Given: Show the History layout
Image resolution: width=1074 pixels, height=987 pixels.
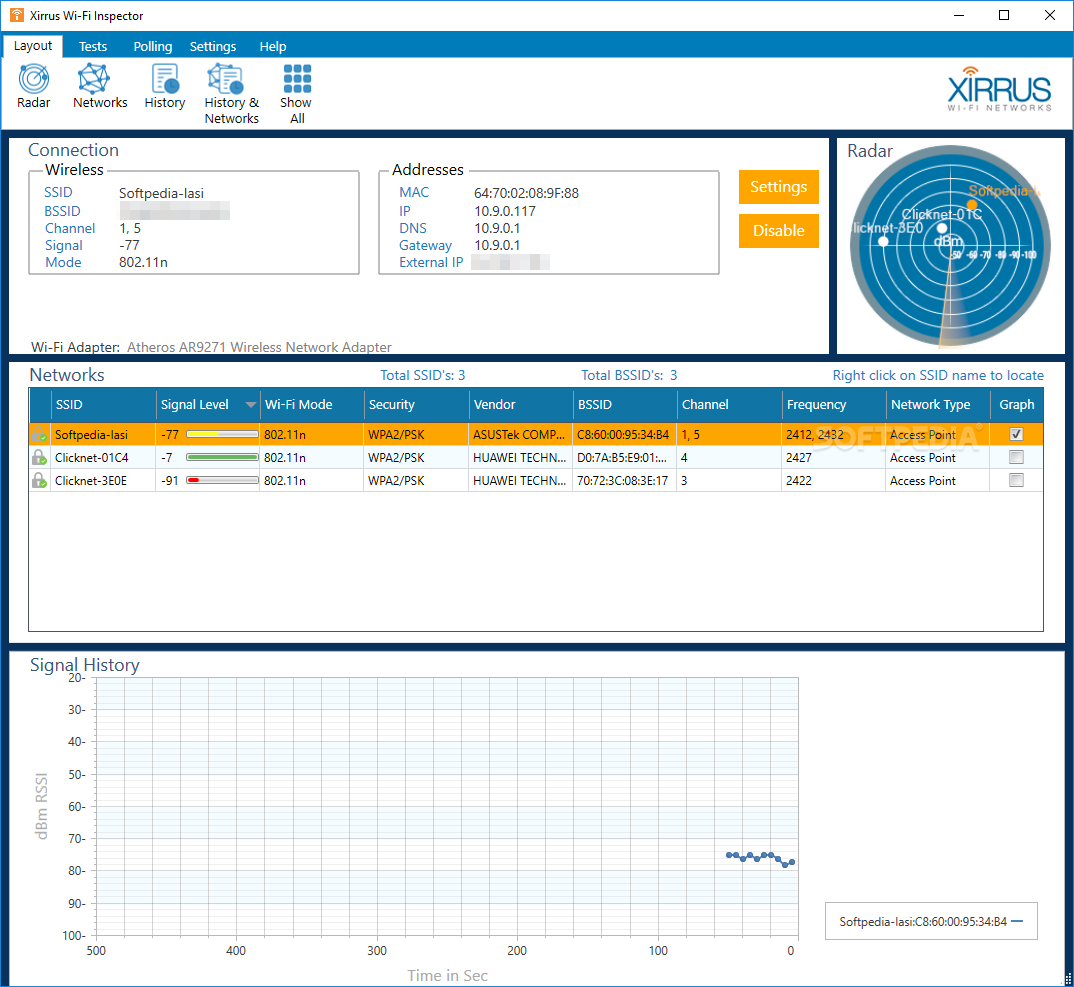Looking at the screenshot, I should 164,86.
